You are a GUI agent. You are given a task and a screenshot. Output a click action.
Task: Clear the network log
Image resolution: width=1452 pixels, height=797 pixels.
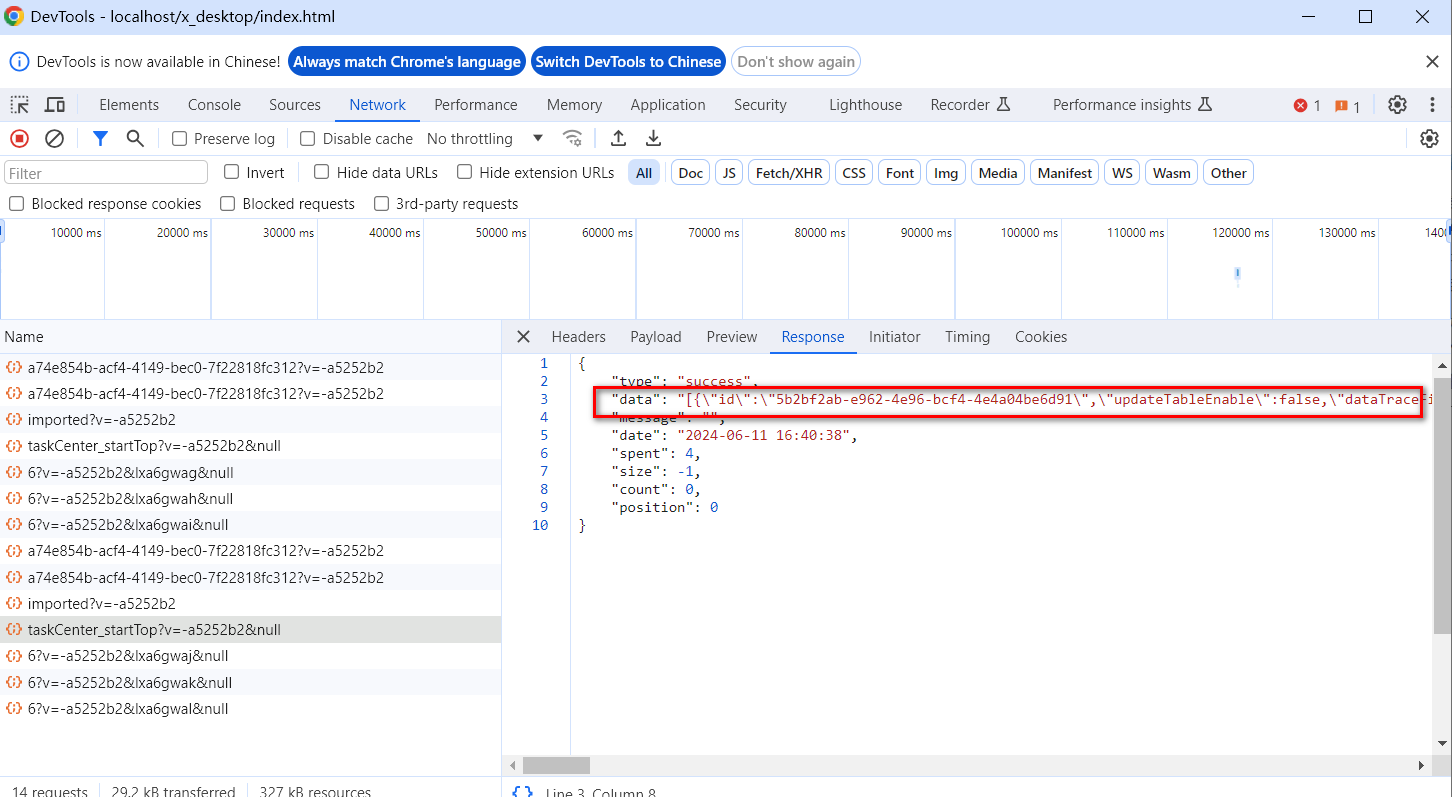tap(55, 139)
